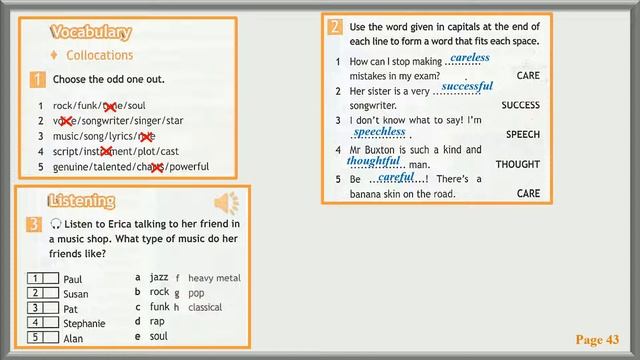Click the blue answer 'successful'
Viewport: 640px width, 360px height.
point(467,86)
